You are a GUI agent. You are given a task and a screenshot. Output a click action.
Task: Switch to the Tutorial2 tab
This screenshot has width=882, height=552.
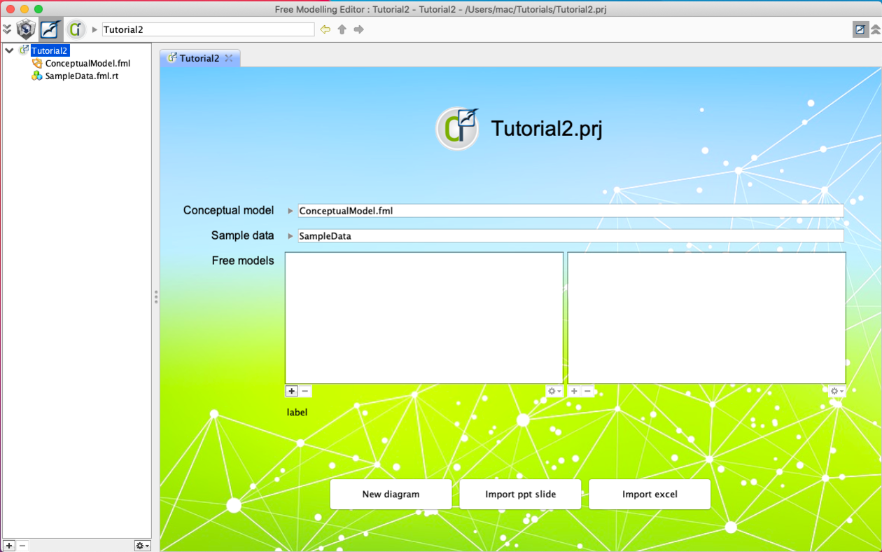pyautogui.click(x=199, y=58)
